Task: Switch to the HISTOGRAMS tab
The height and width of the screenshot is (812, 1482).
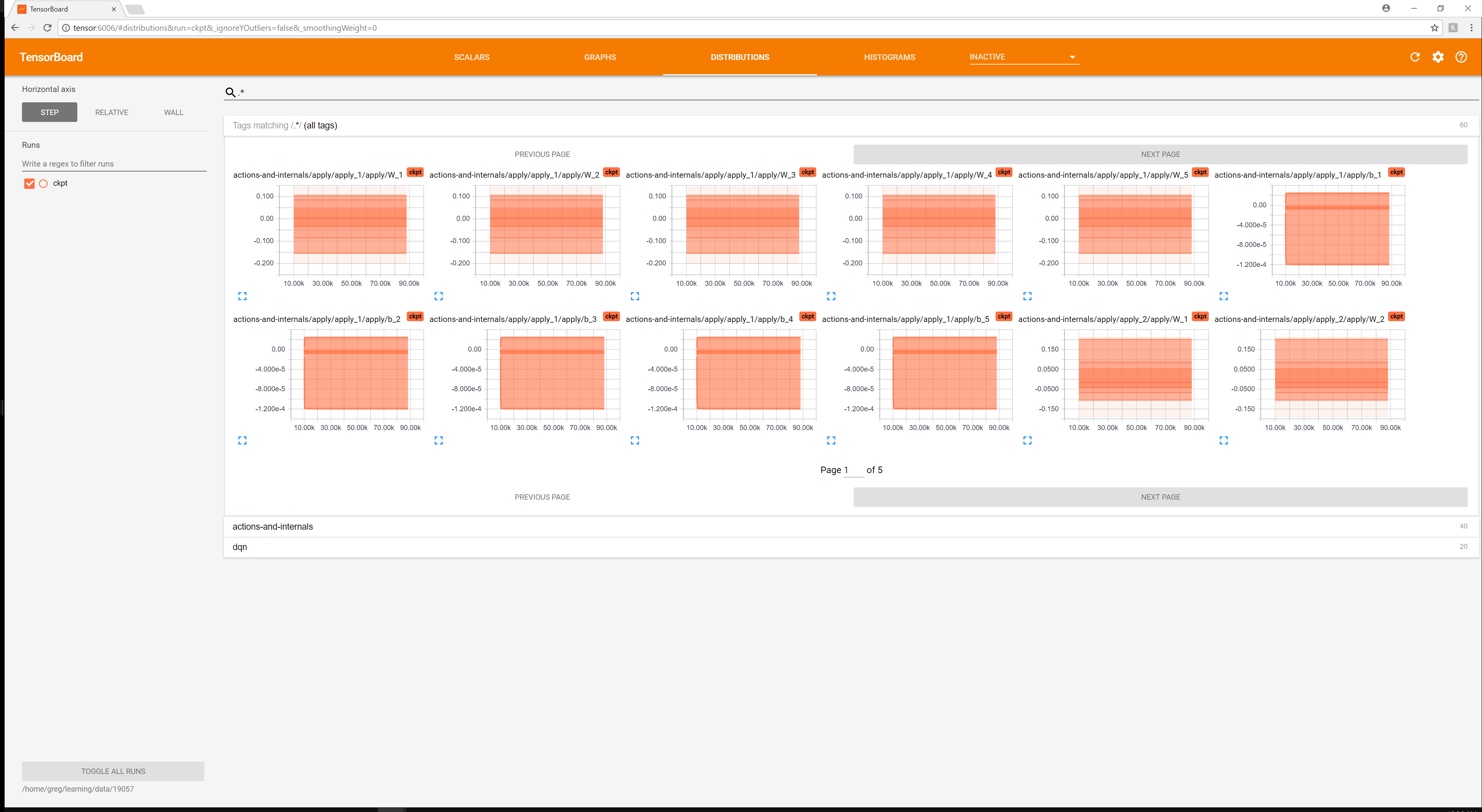Action: (x=889, y=57)
